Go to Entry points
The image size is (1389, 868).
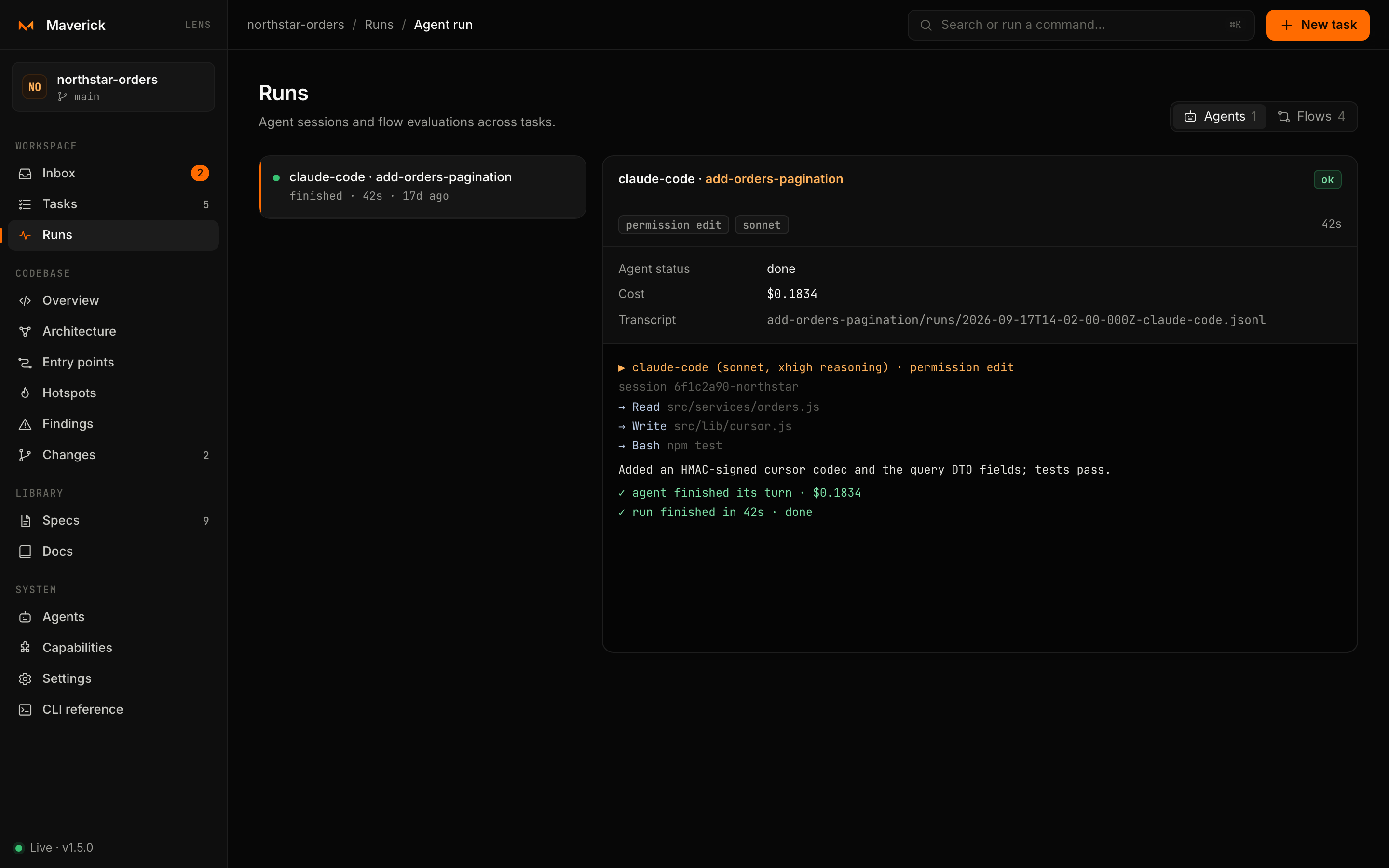tap(113, 362)
